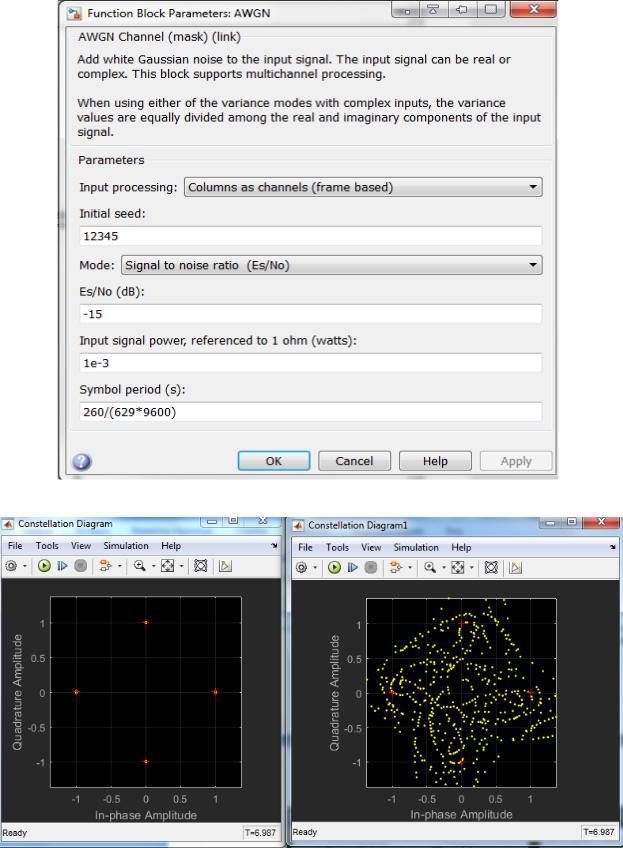Open Tools menu in Constellation Diagram window
Image resolution: width=623 pixels, height=848 pixels.
point(47,546)
